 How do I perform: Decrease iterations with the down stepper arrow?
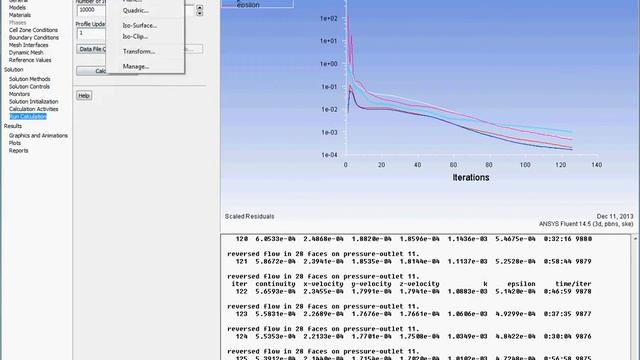[x=199, y=13]
